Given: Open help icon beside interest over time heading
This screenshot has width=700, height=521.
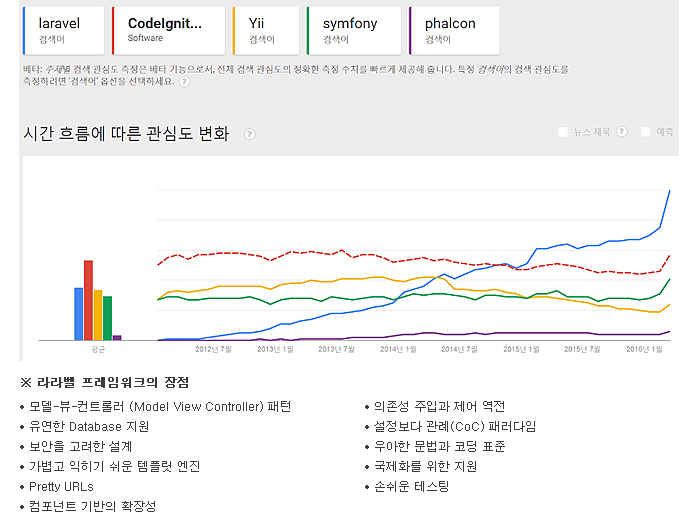Looking at the screenshot, I should (250, 134).
